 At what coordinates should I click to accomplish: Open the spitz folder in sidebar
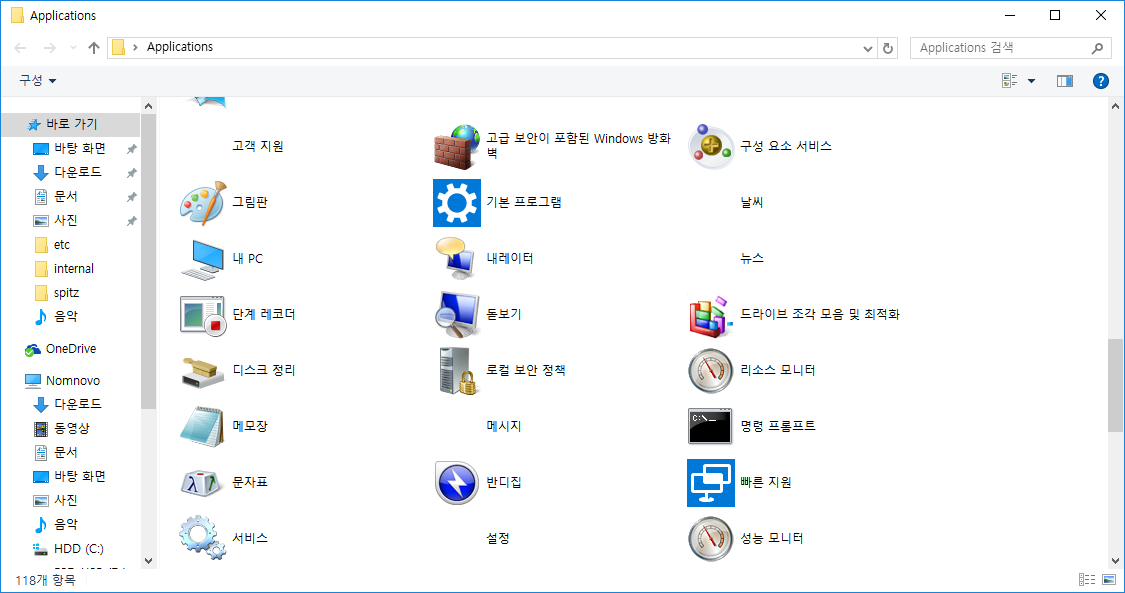click(66, 293)
